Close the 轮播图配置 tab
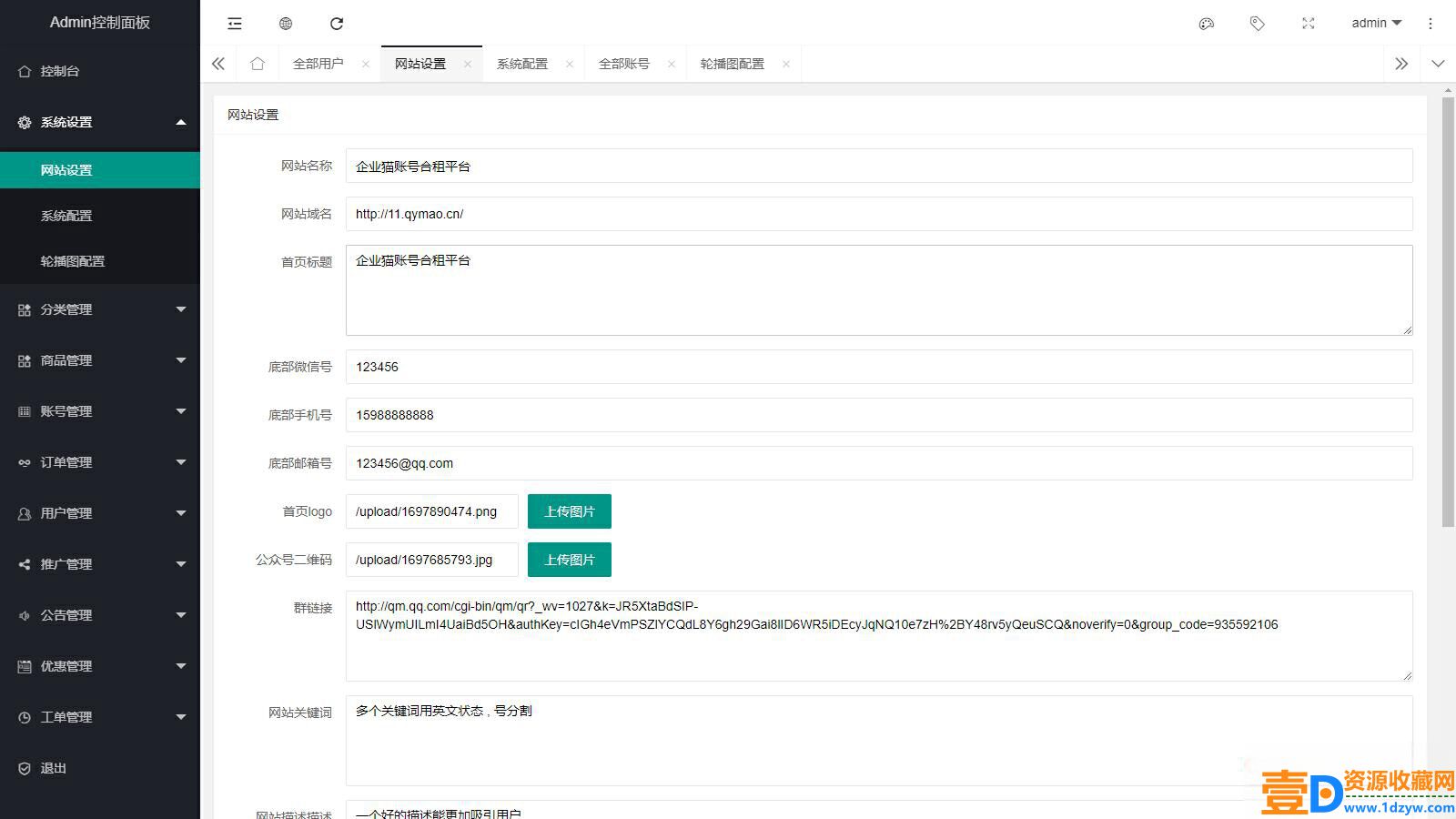 click(x=786, y=64)
